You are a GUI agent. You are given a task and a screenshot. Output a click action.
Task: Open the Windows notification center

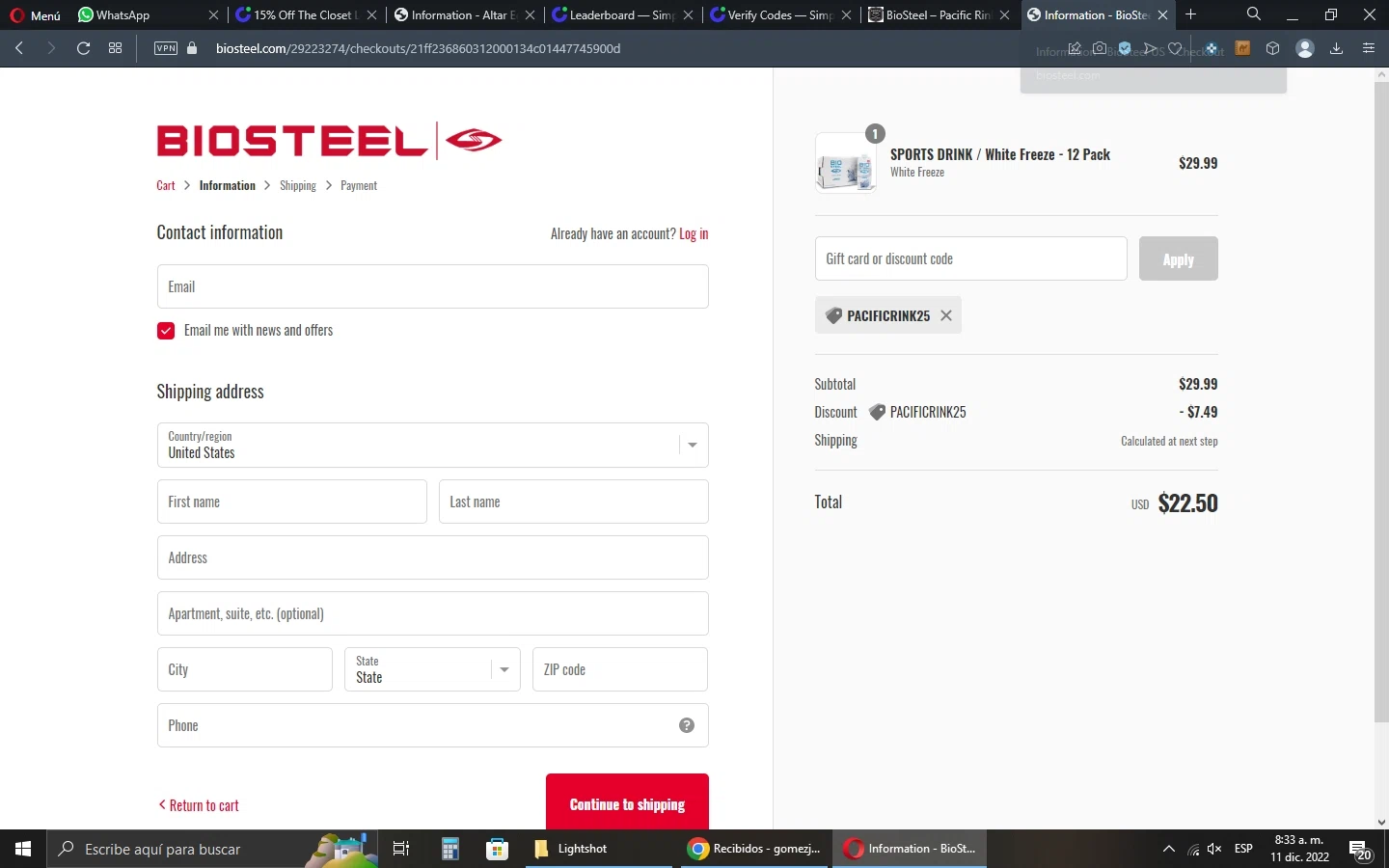click(1361, 849)
